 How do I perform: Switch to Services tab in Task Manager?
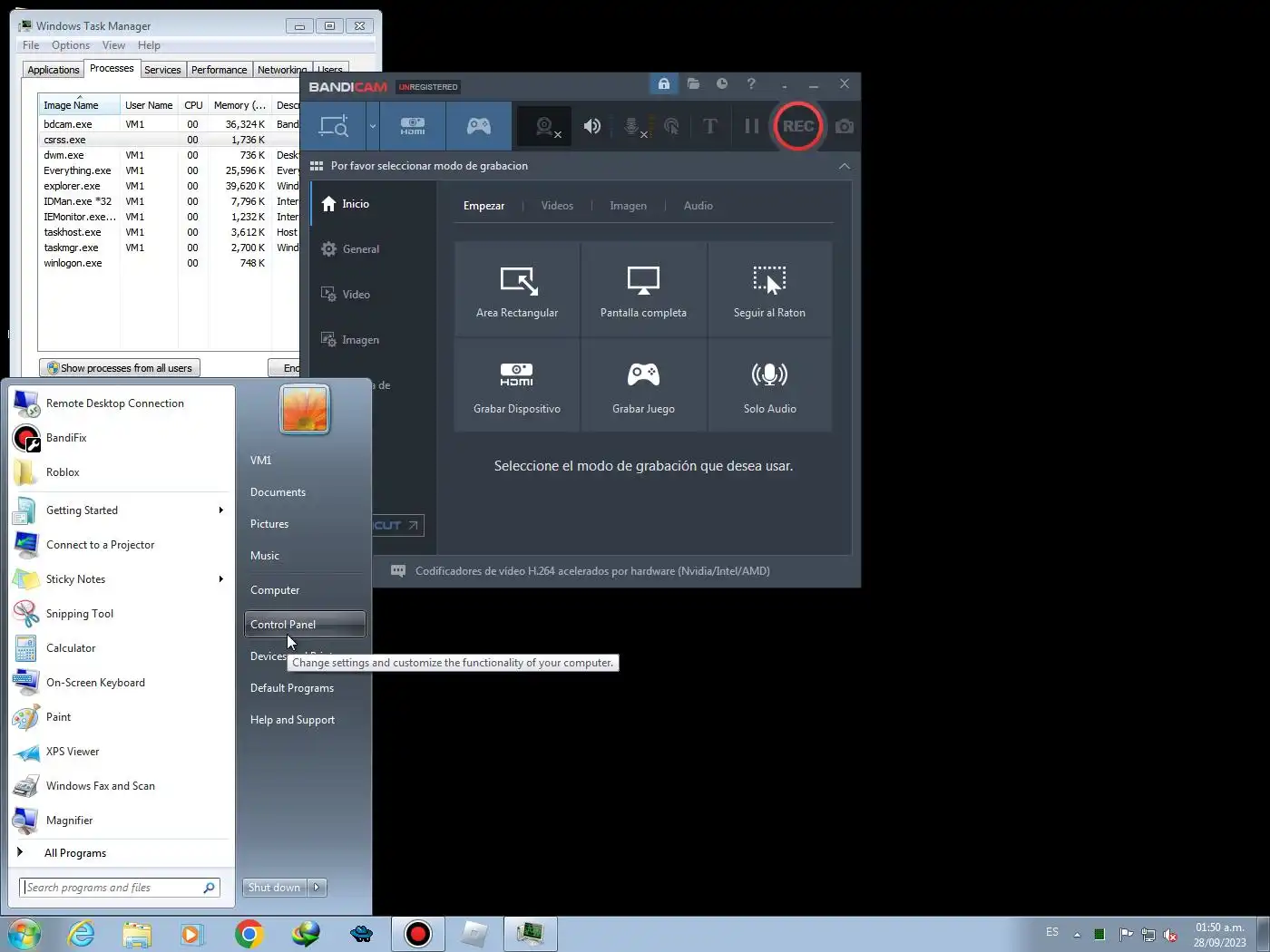pos(162,70)
